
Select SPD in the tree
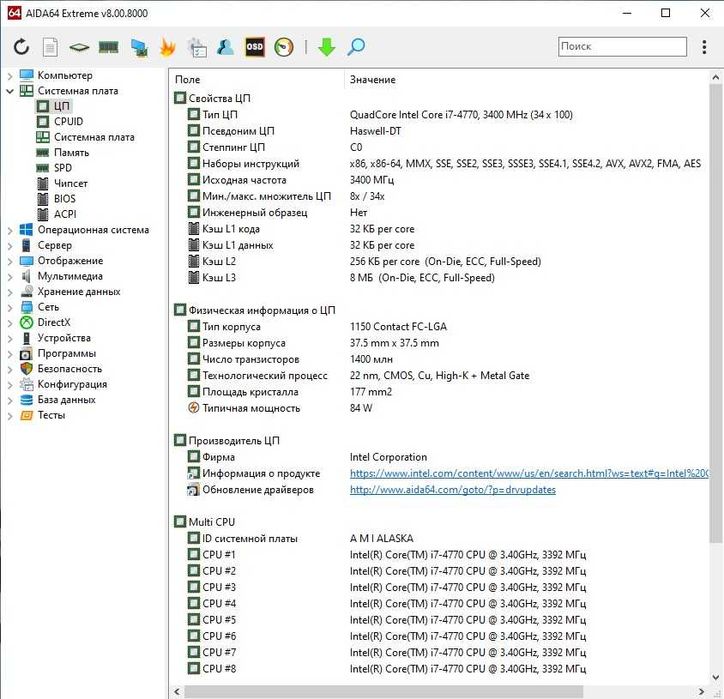pyautogui.click(x=54, y=168)
